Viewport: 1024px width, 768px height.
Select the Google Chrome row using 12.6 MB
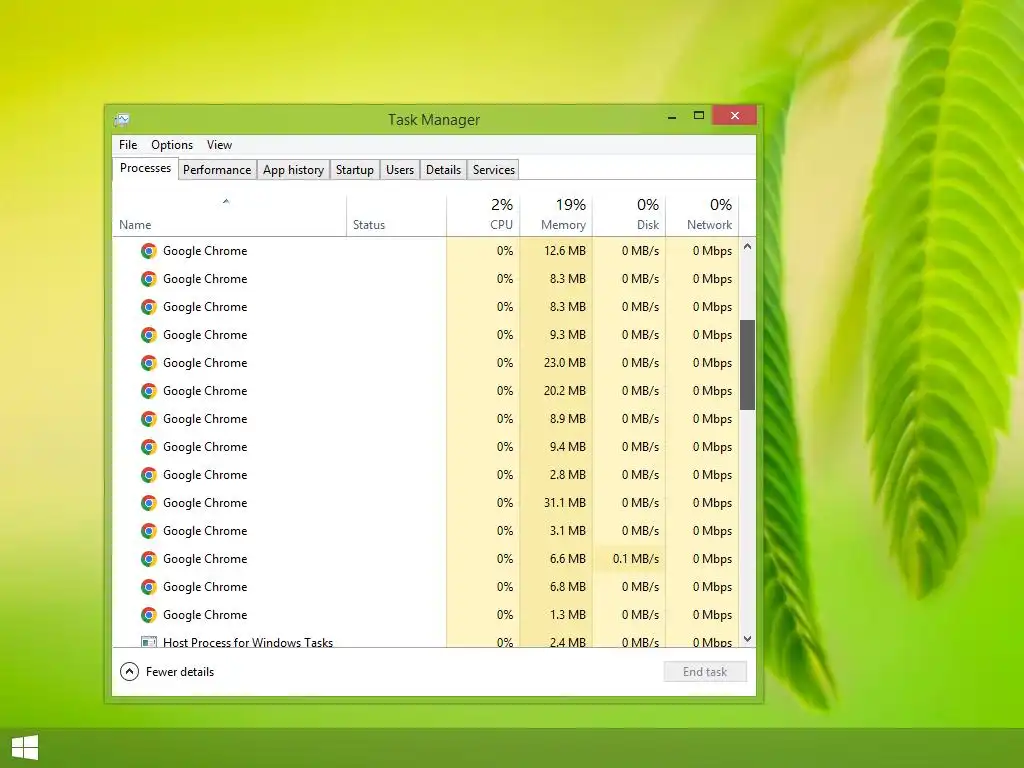pyautogui.click(x=426, y=251)
